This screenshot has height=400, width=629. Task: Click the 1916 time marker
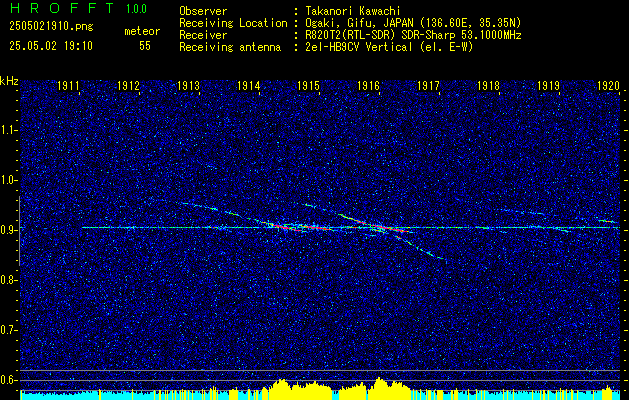[x=368, y=85]
